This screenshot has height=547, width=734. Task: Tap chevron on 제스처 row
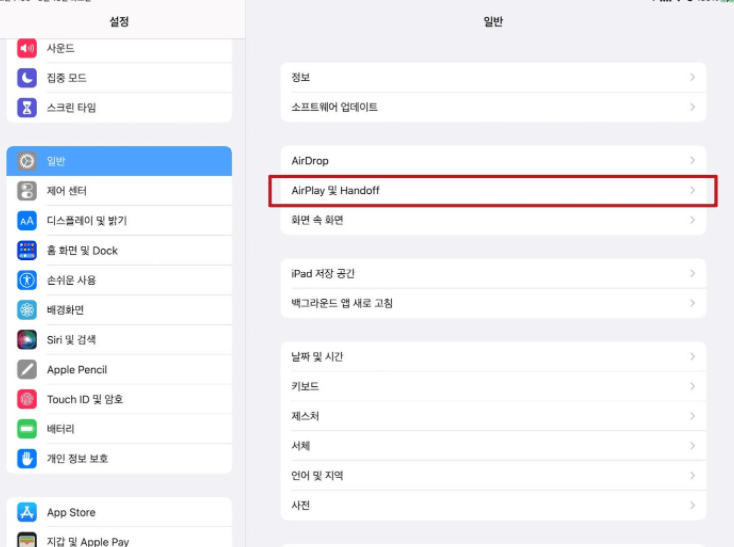click(x=692, y=416)
